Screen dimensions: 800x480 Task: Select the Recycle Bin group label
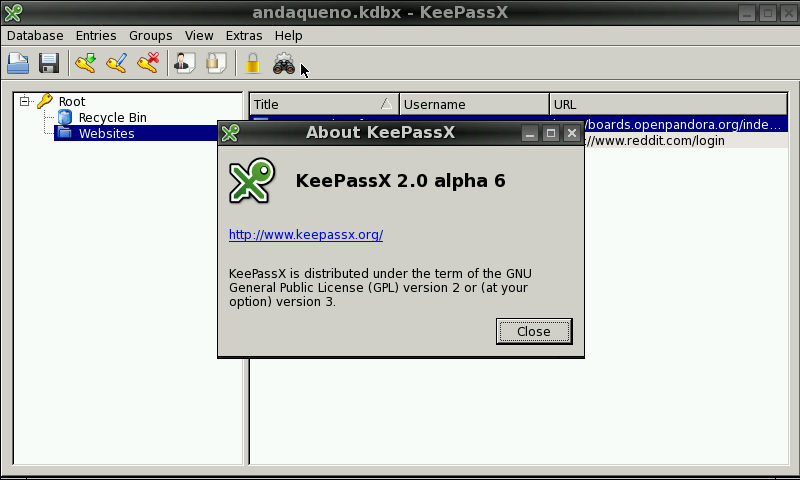click(112, 117)
